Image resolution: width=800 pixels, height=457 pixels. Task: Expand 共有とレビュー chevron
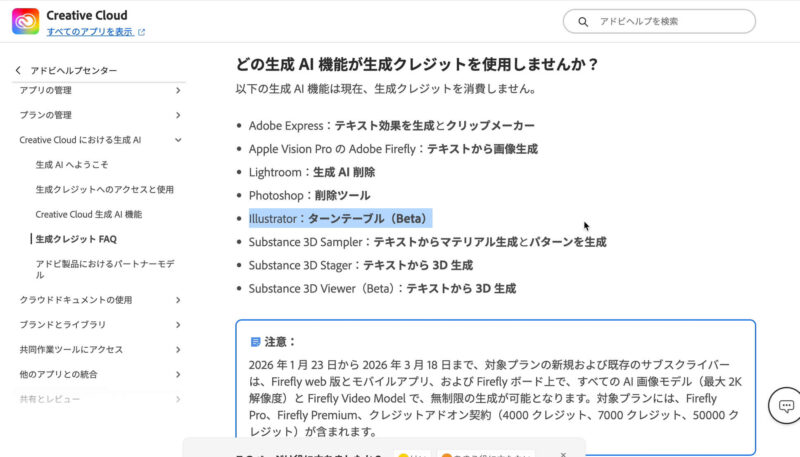coord(178,399)
